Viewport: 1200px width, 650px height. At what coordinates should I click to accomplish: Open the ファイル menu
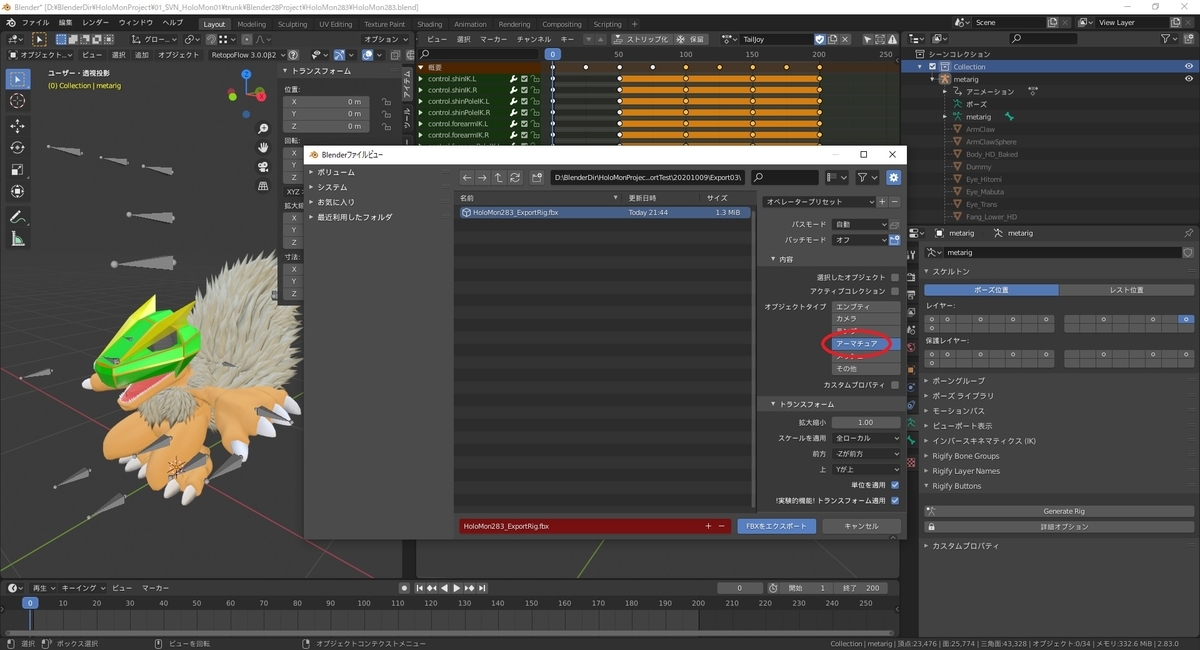click(x=35, y=22)
